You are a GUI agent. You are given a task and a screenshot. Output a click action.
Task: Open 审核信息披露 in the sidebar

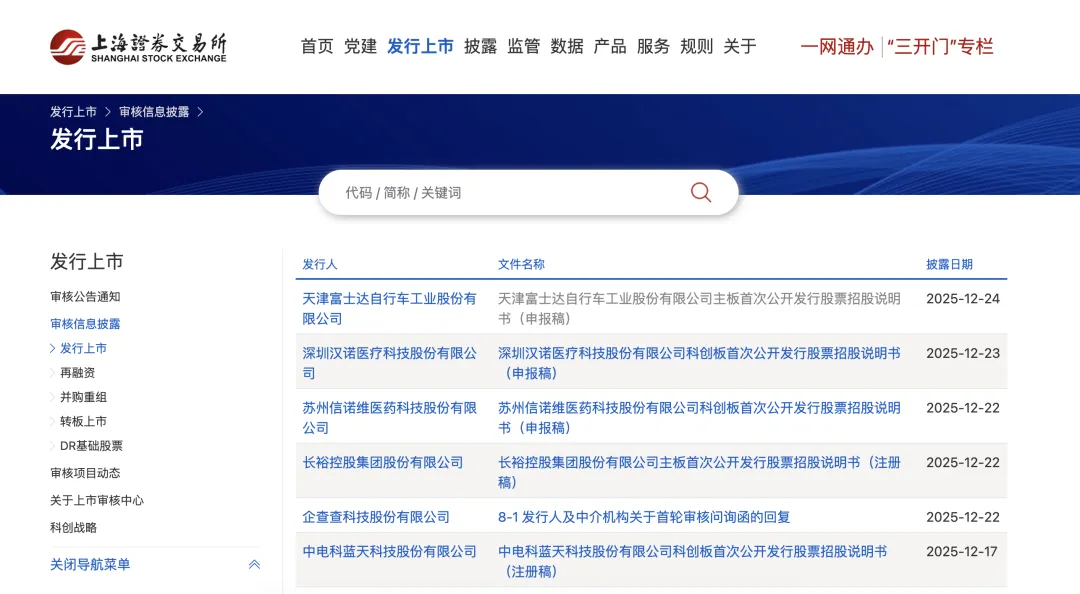click(x=85, y=323)
